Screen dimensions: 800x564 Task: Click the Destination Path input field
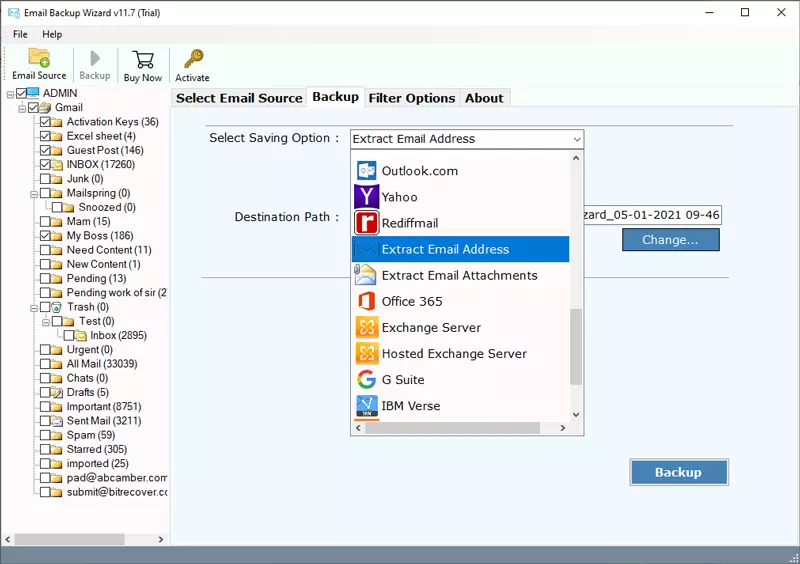click(652, 215)
